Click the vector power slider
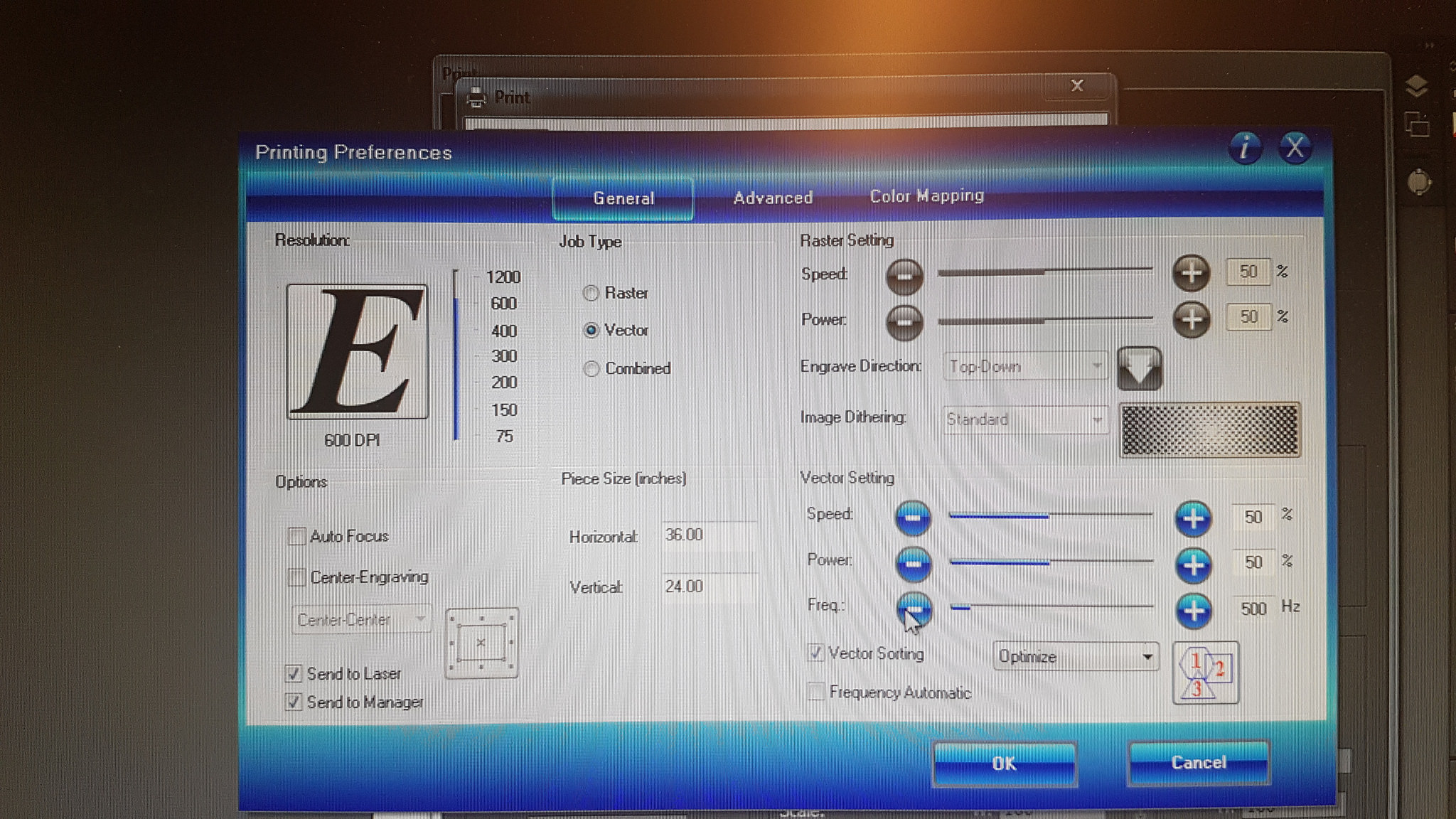 [1051, 562]
